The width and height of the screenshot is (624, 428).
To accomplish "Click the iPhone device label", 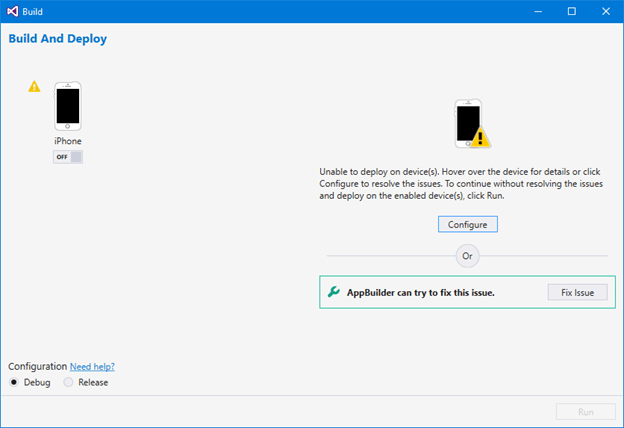I will (68, 141).
